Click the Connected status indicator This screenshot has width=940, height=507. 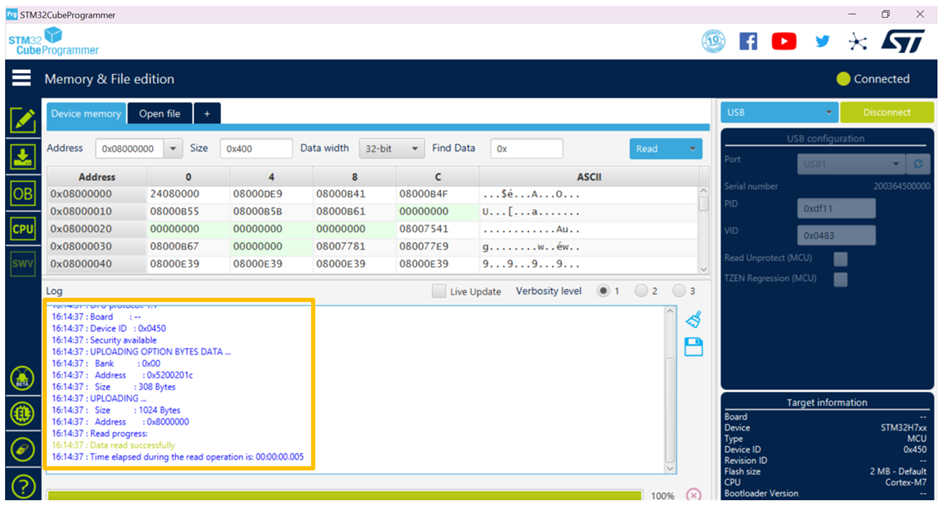tap(873, 79)
